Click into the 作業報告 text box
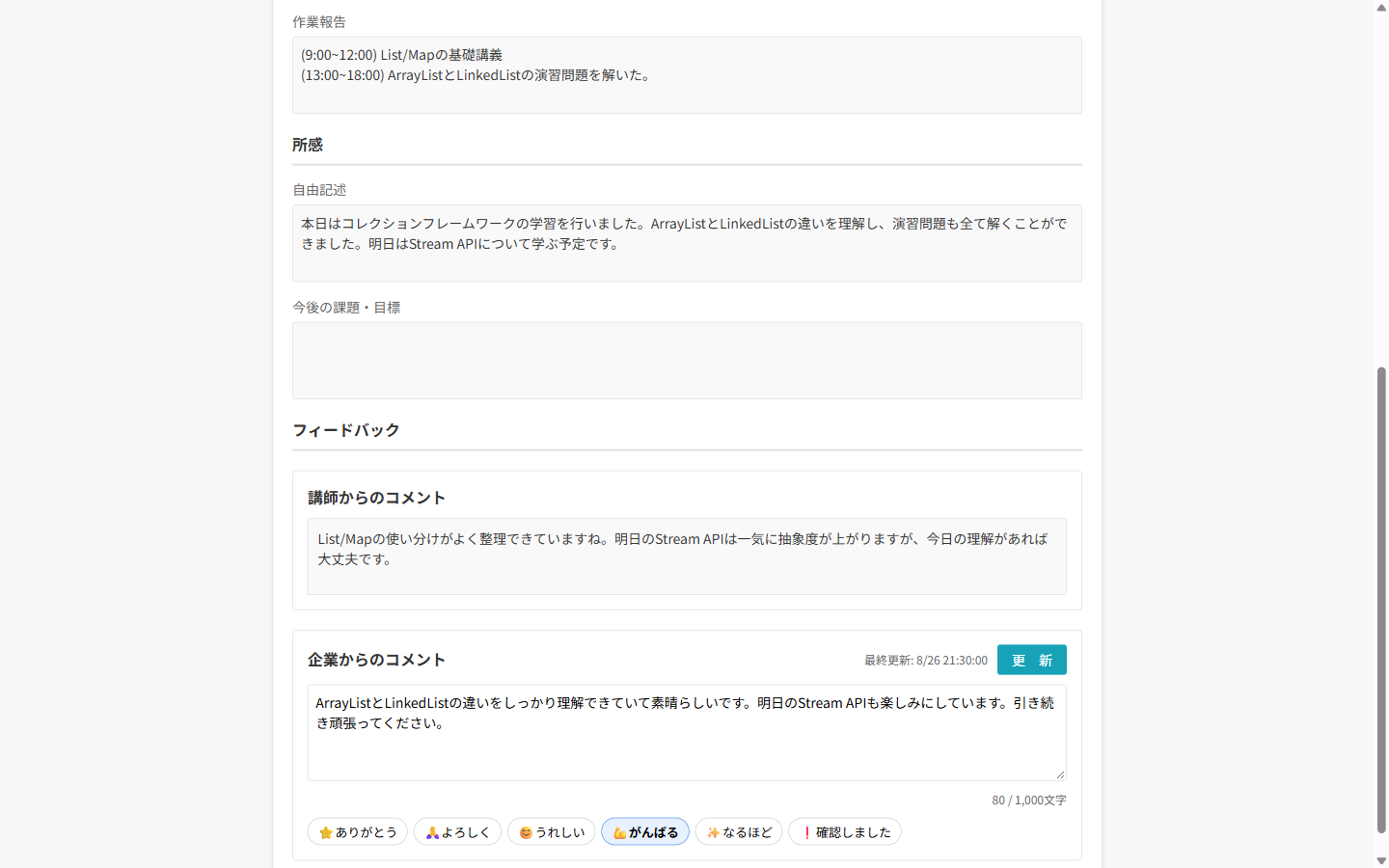Viewport: 1389px width, 868px height. click(687, 75)
